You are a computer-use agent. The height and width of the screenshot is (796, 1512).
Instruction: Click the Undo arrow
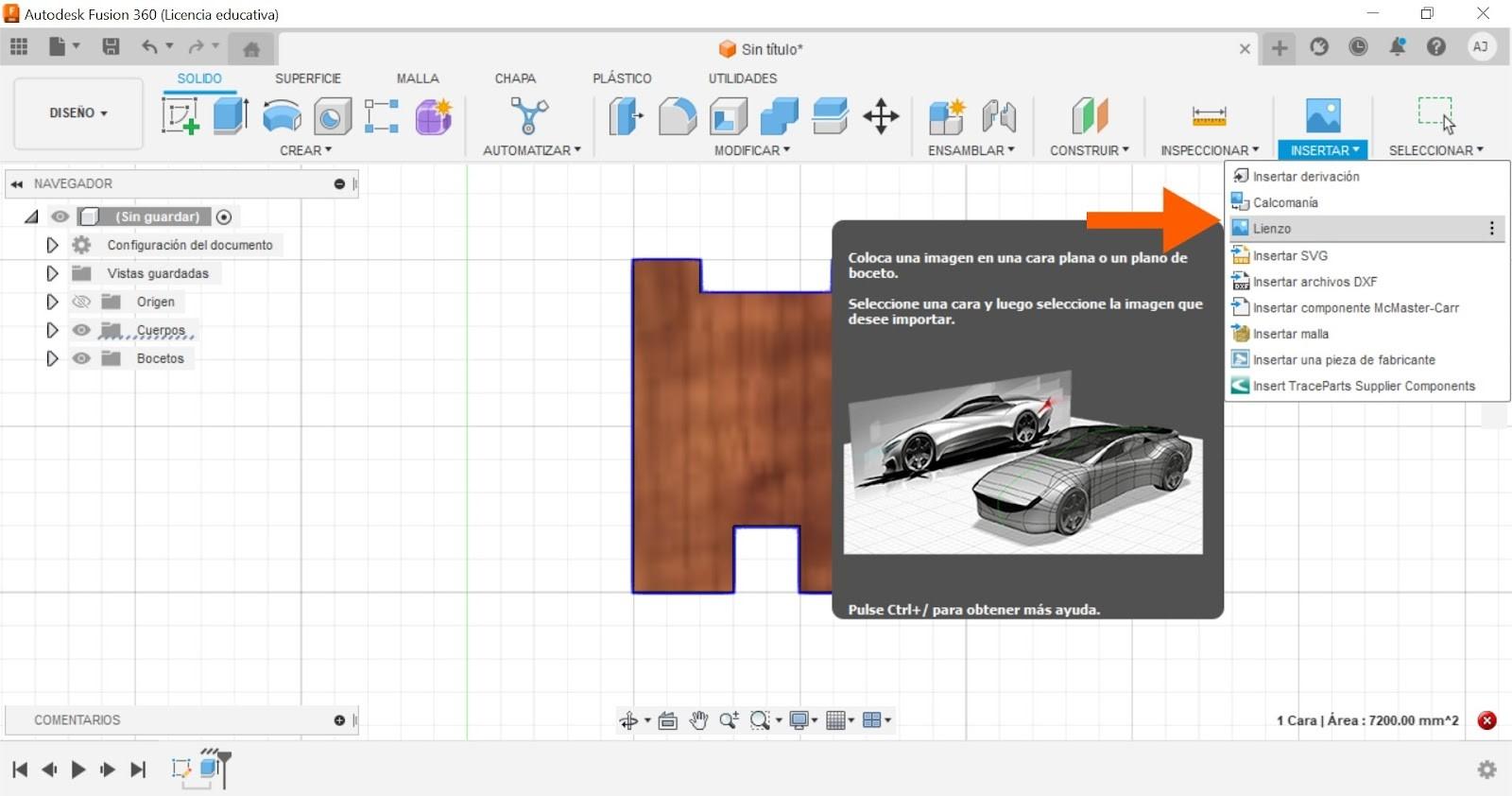149,46
